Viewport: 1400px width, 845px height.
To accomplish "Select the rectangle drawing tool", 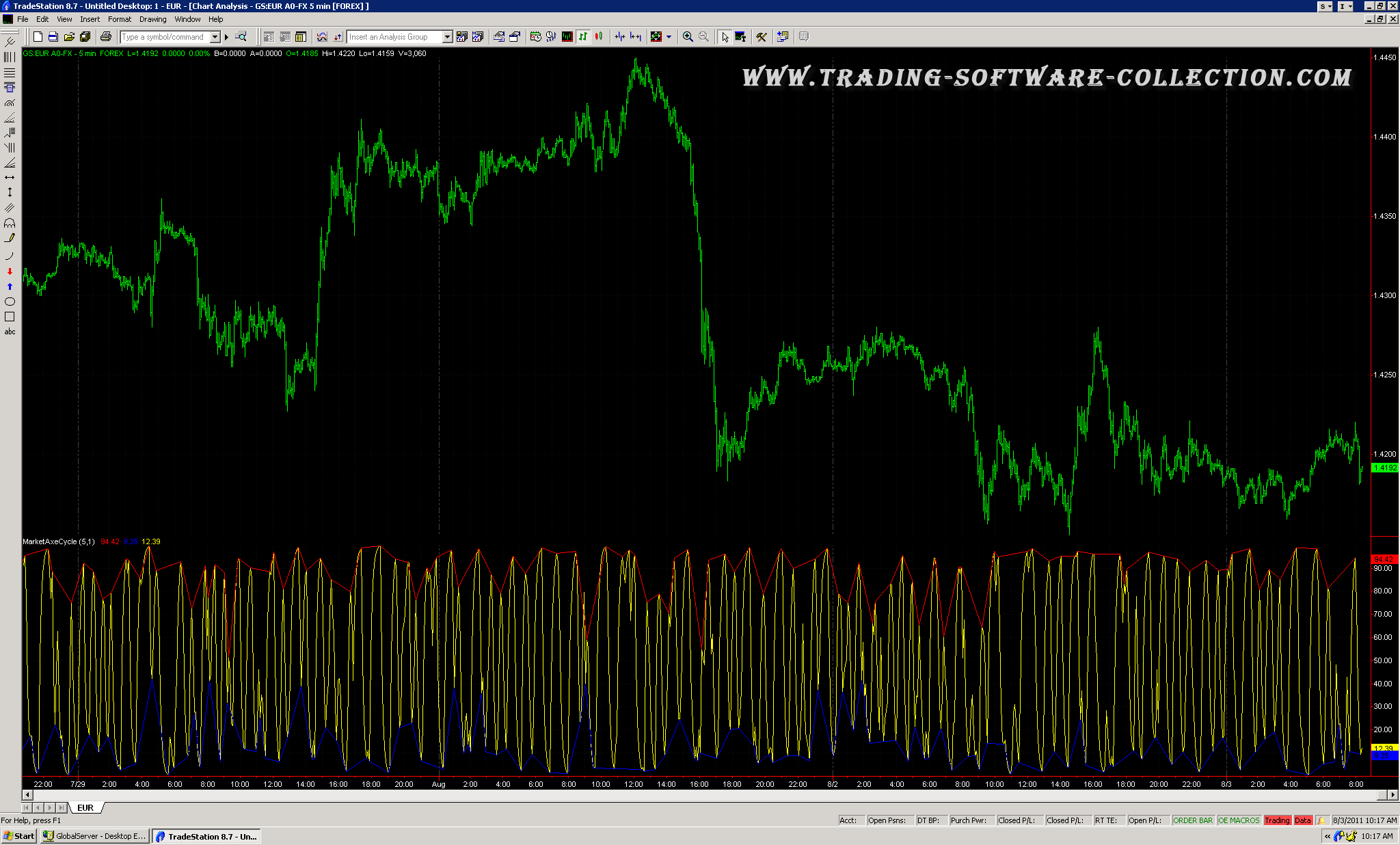I will pyautogui.click(x=10, y=317).
